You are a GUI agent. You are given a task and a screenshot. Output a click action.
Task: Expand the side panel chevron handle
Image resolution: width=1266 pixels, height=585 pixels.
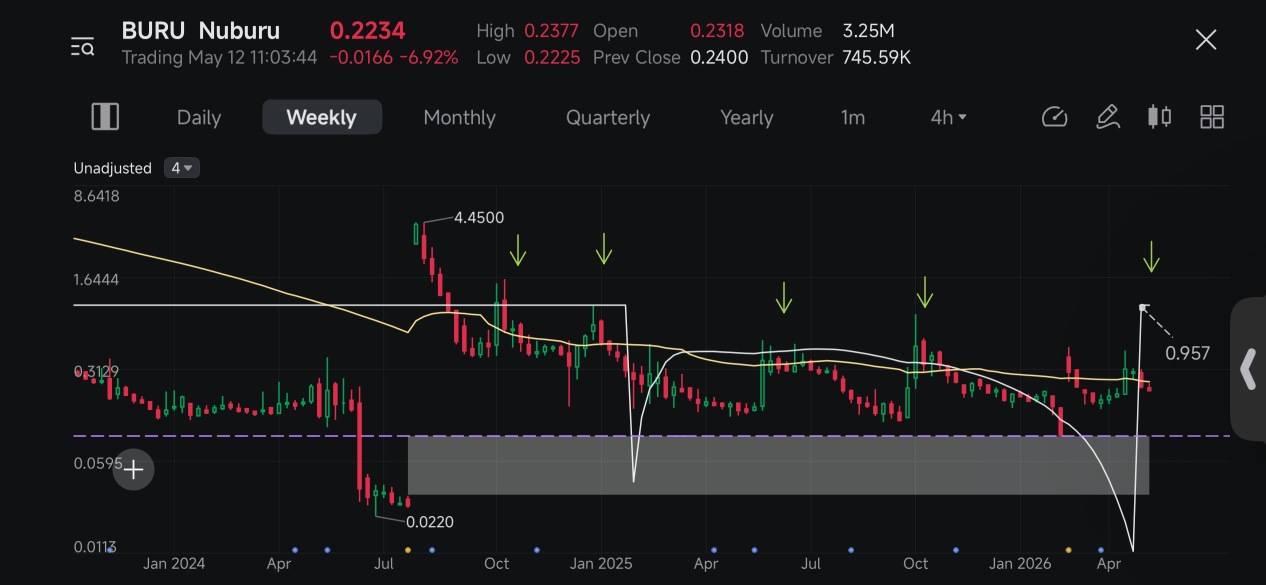tap(1247, 369)
